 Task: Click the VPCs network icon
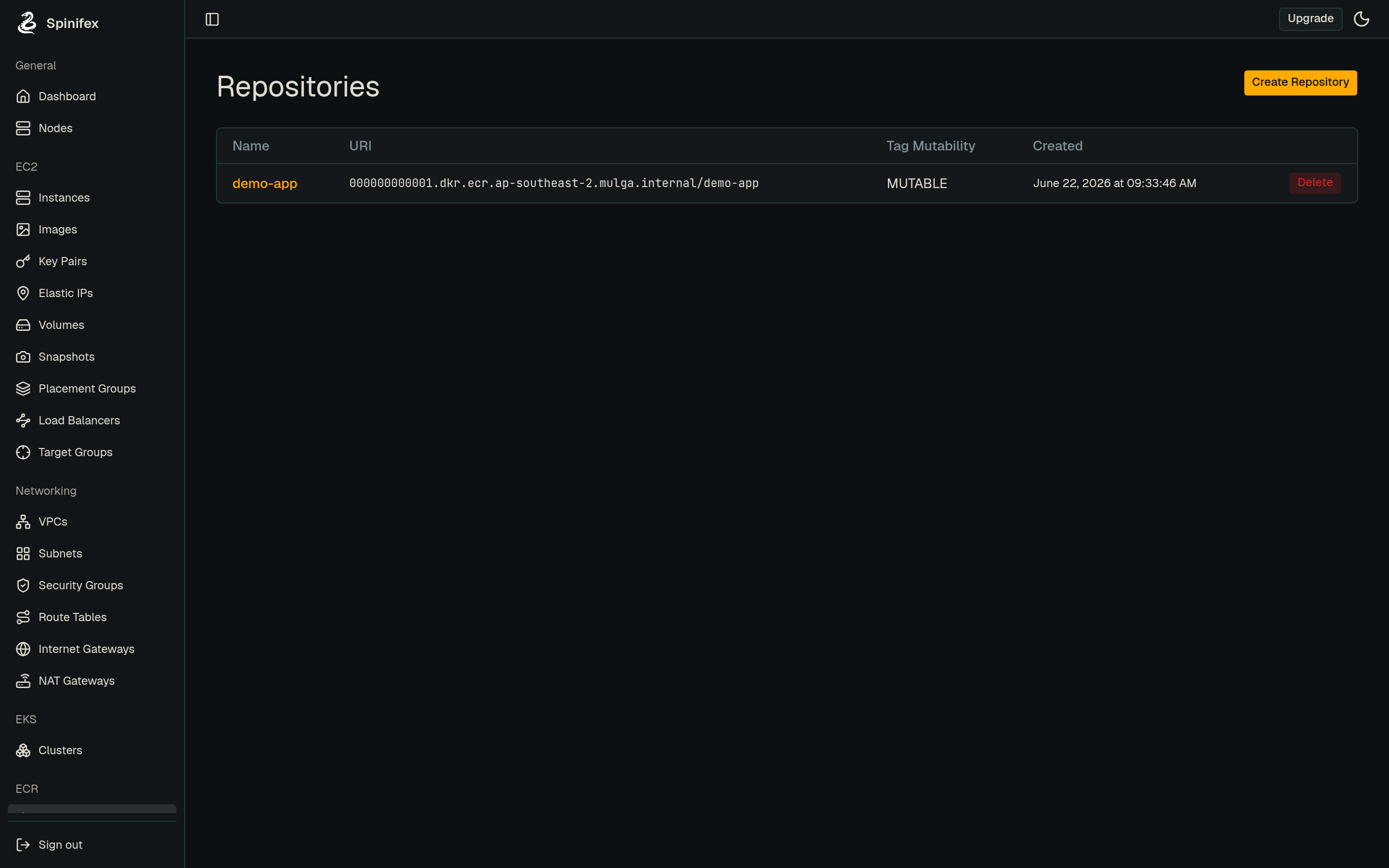[23, 522]
